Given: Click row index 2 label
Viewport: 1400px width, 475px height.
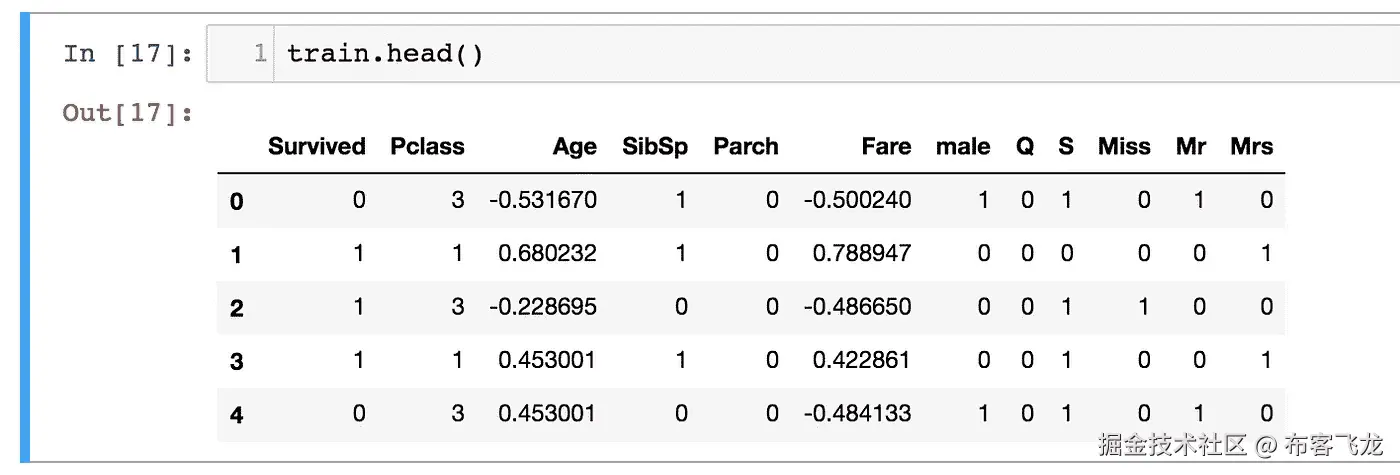Looking at the screenshot, I should pos(236,308).
